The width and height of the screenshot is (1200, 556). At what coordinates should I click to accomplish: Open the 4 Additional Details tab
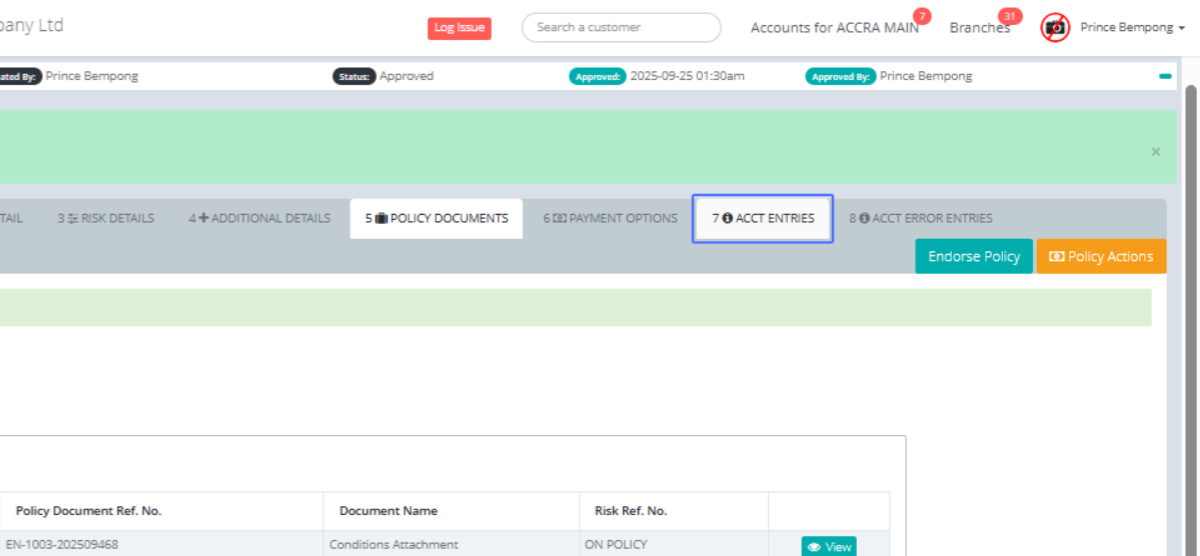259,218
